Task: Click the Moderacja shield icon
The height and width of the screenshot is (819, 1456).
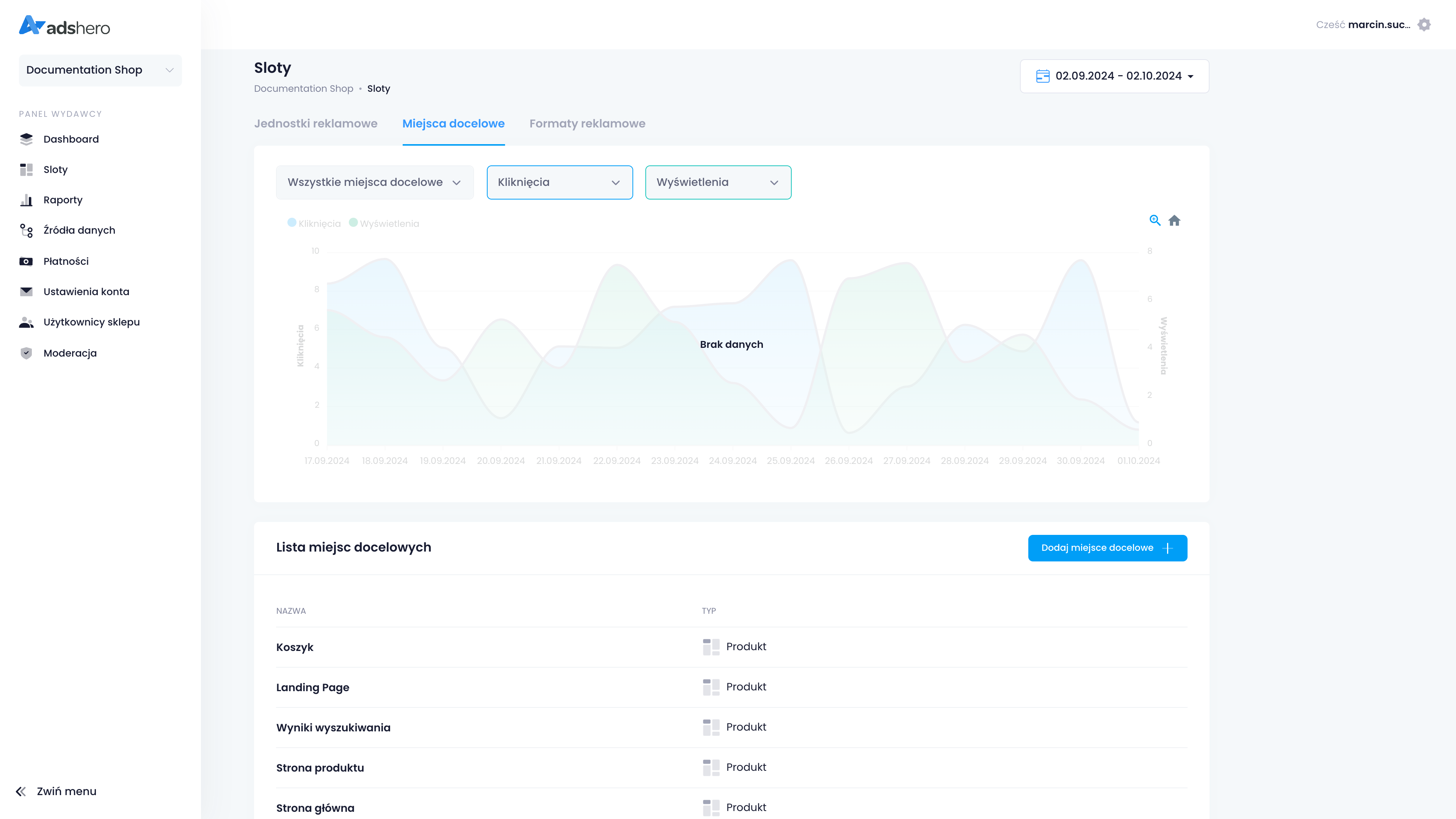Action: pos(26,353)
